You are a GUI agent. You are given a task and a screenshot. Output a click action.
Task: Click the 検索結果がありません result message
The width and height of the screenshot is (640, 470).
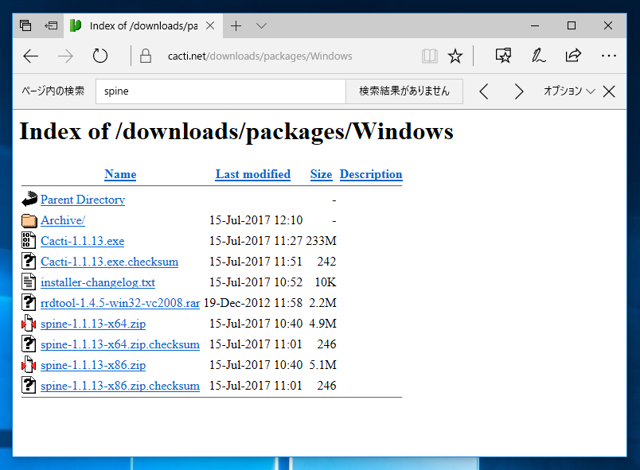click(x=404, y=91)
